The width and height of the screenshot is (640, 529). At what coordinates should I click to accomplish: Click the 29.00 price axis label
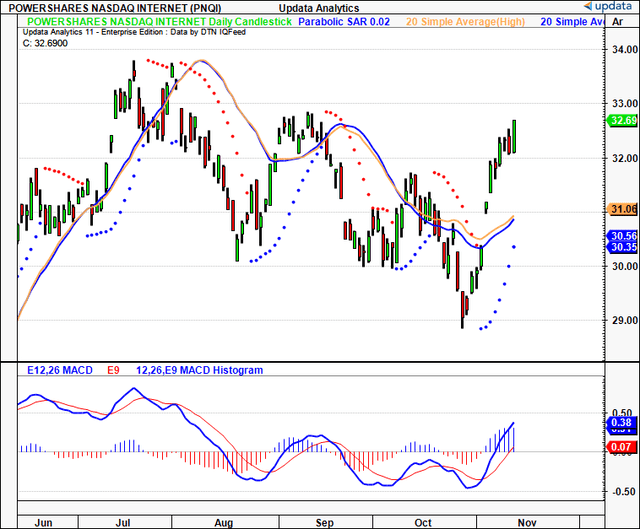point(624,320)
